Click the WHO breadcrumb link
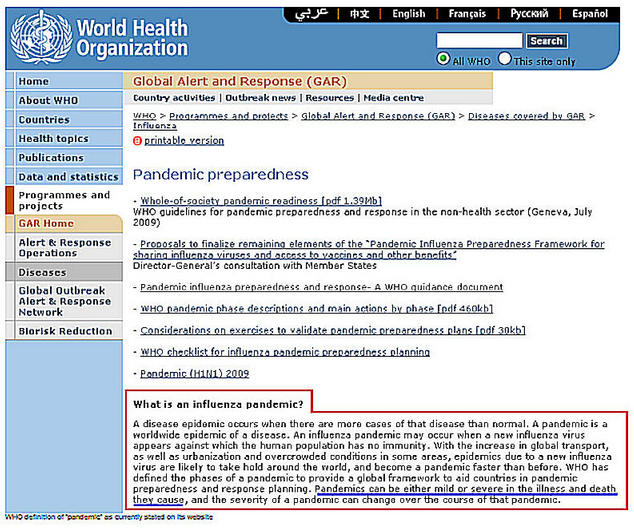This screenshot has height=528, width=634. pos(144,116)
